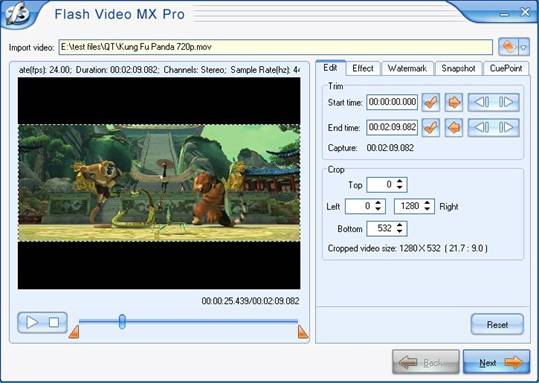Play the video preview
This screenshot has width=539, height=383.
[32, 322]
